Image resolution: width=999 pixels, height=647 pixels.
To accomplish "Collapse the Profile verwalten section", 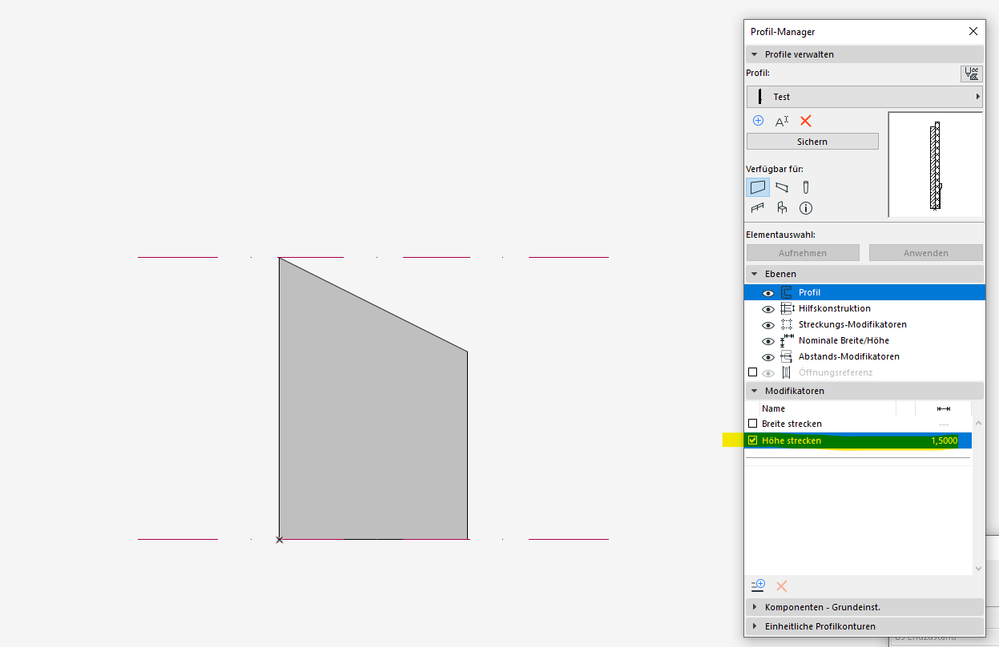I will click(754, 54).
